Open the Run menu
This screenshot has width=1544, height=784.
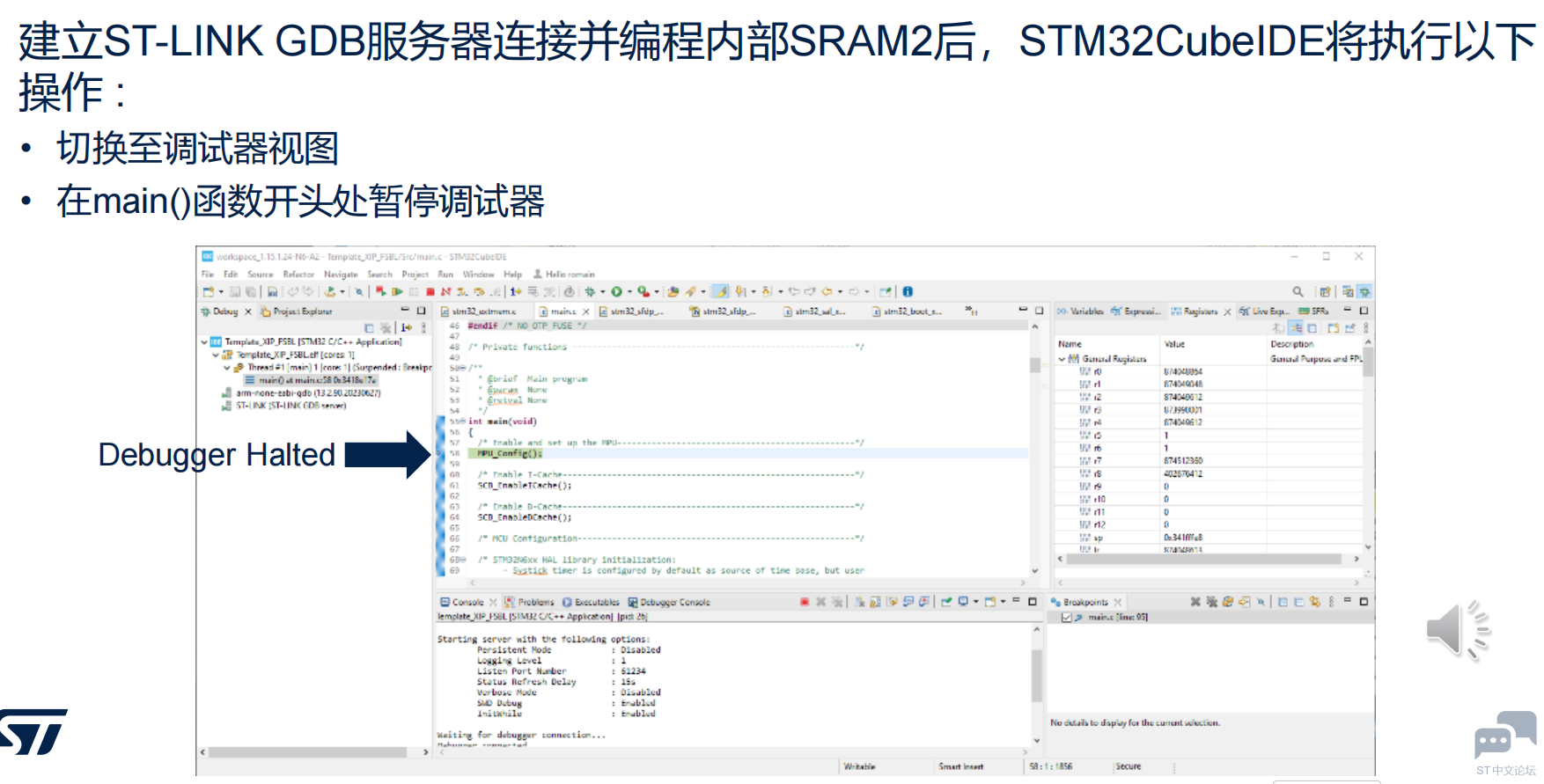click(445, 275)
